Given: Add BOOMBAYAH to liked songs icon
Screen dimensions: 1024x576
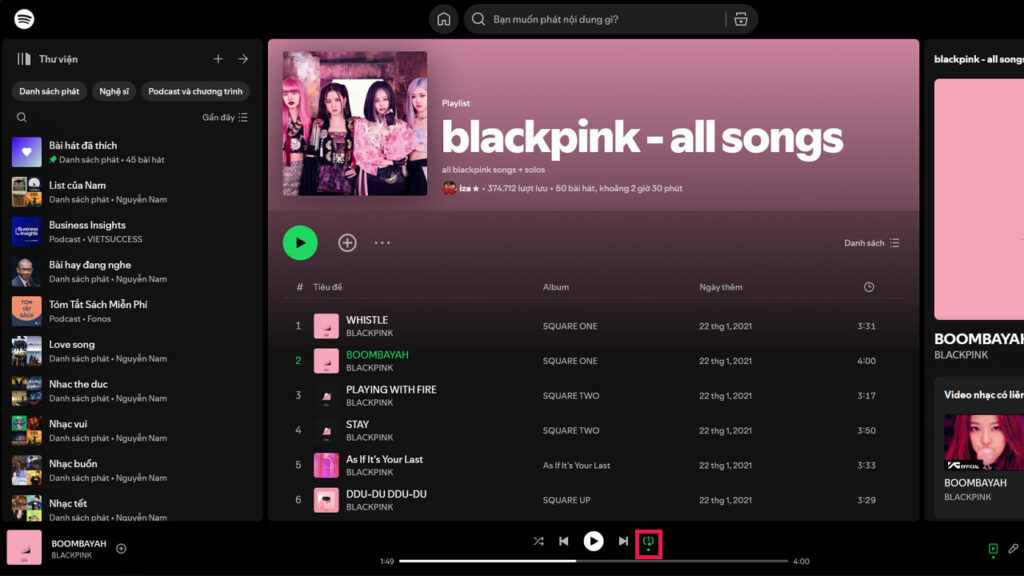Looking at the screenshot, I should click(x=121, y=549).
